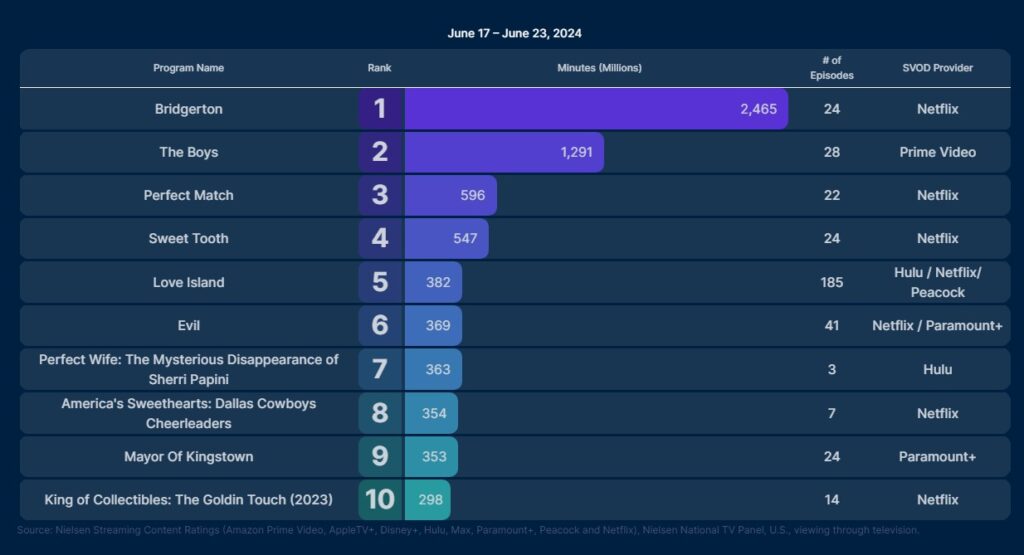This screenshot has width=1024, height=555.
Task: Select the SVOD Provider column header
Action: pyautogui.click(x=937, y=68)
